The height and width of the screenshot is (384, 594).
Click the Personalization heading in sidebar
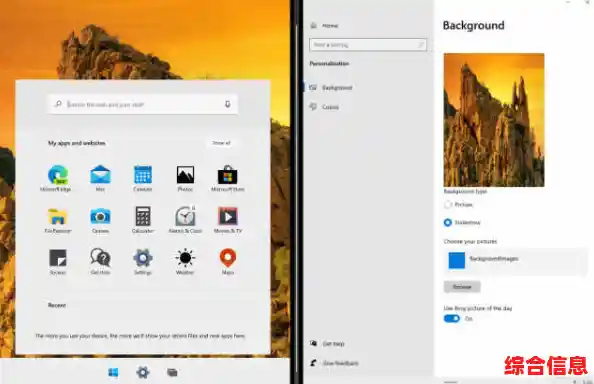click(329, 63)
